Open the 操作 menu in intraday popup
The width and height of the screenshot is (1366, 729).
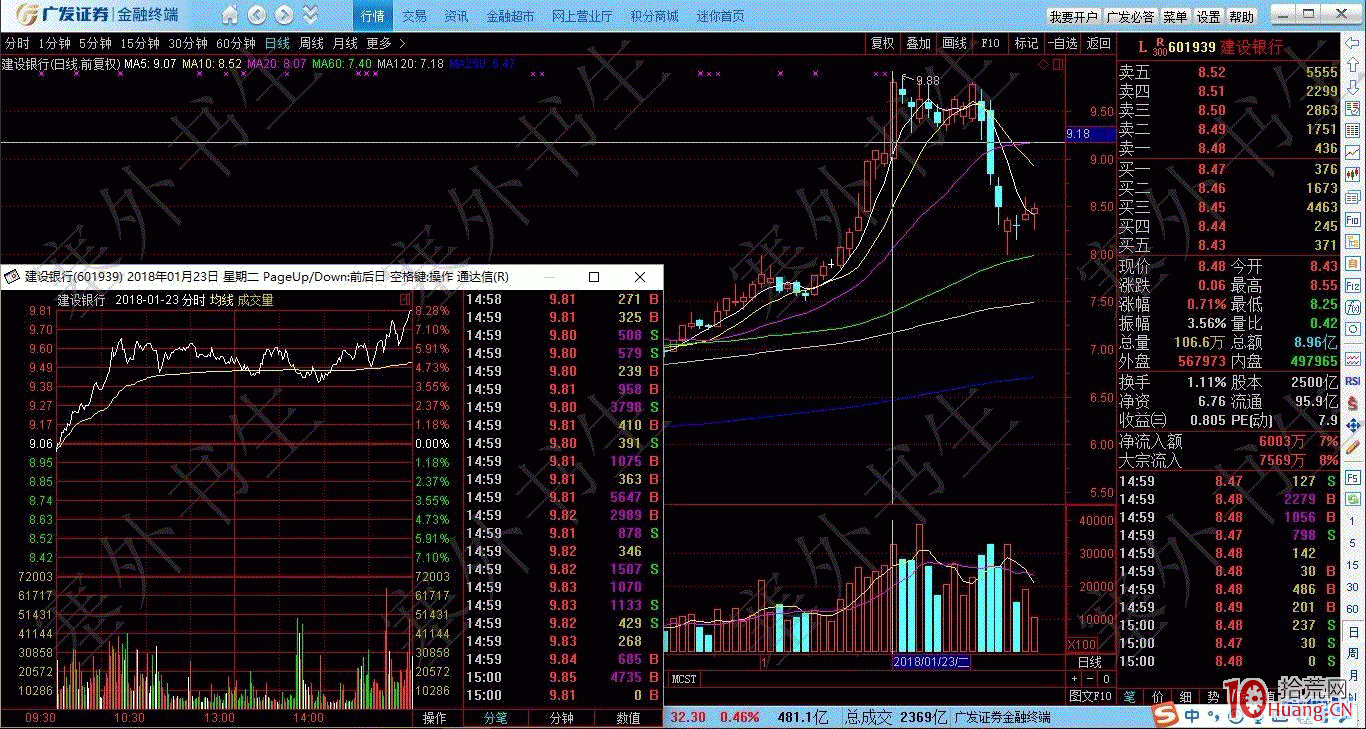[435, 718]
